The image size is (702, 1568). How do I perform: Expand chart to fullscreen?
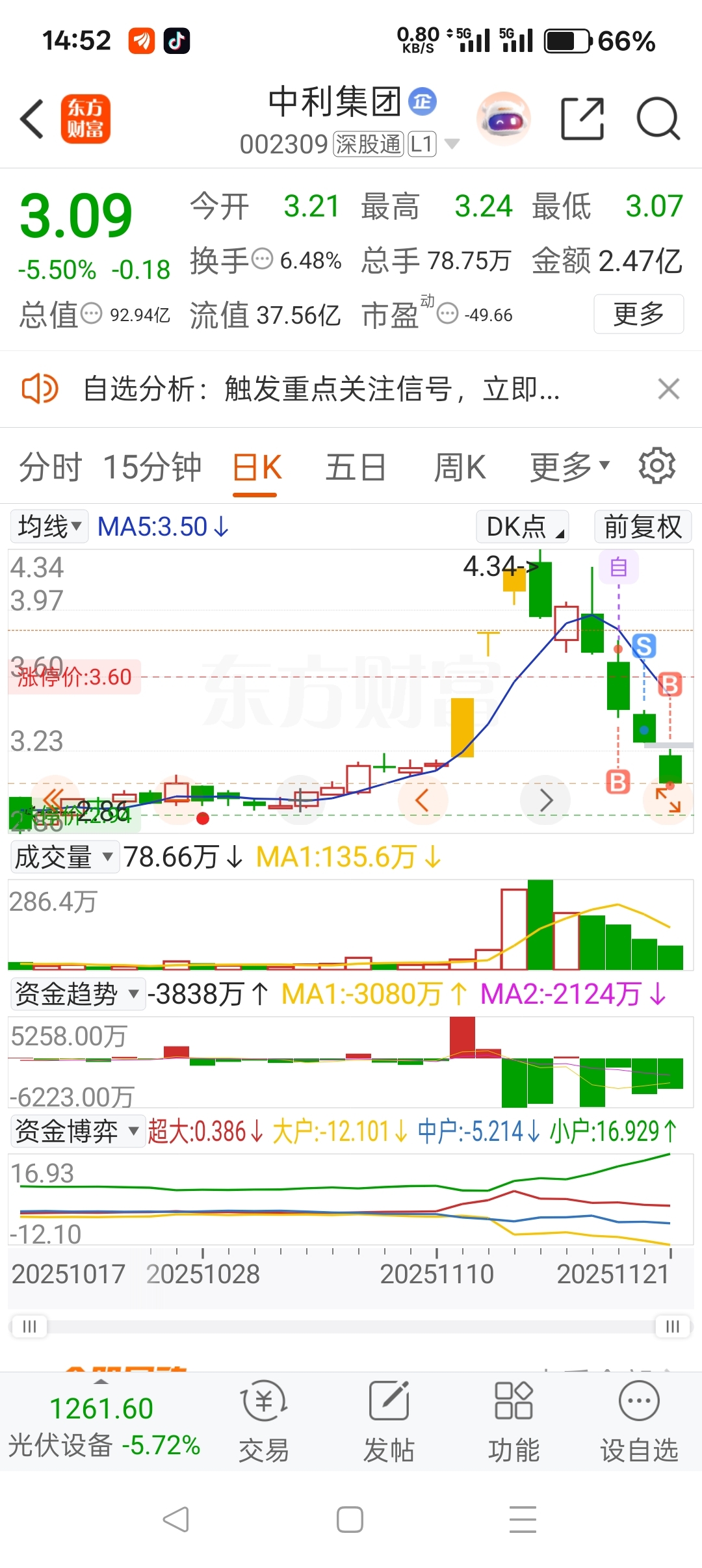[x=668, y=800]
